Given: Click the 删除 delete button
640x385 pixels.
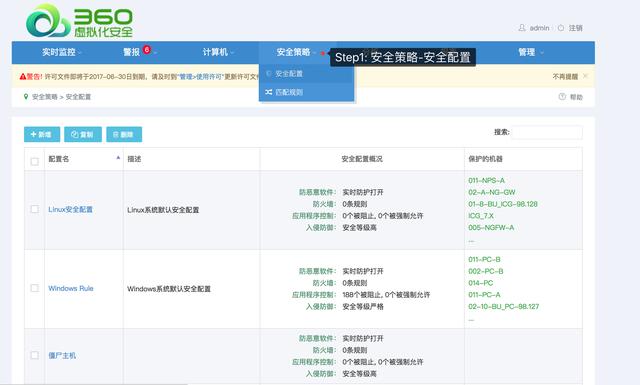Looking at the screenshot, I should coord(124,134).
